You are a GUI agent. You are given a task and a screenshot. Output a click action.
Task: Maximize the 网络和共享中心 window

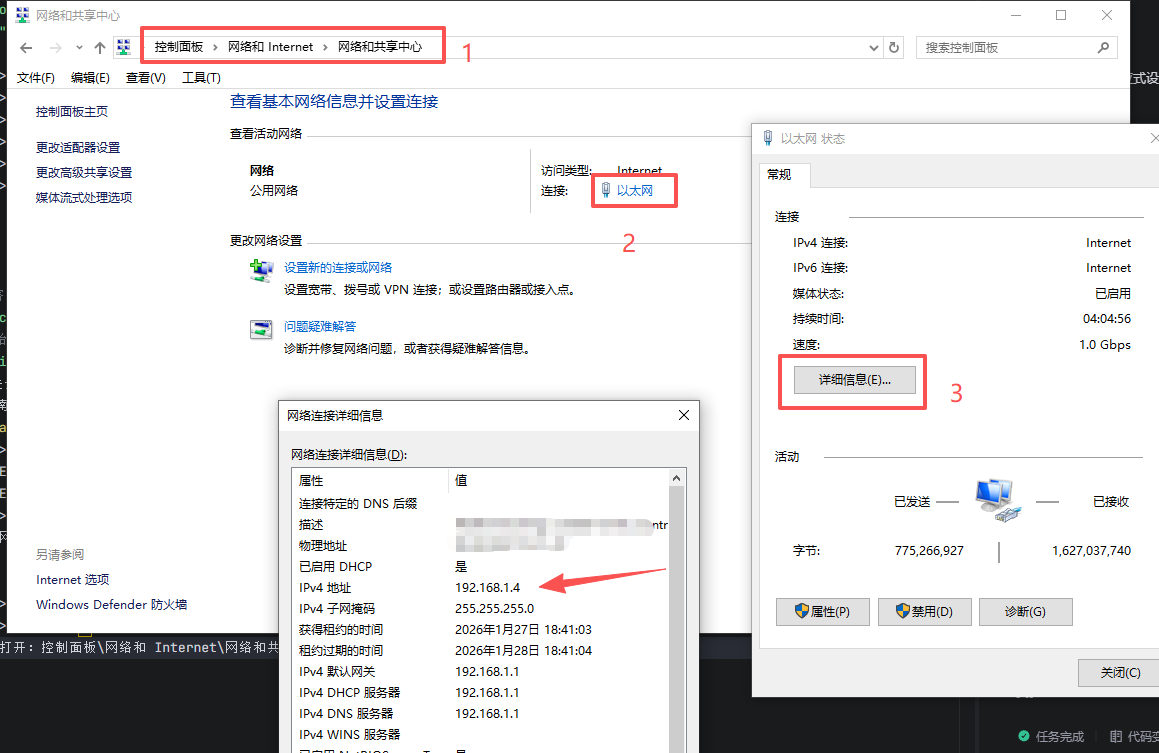[x=1061, y=16]
